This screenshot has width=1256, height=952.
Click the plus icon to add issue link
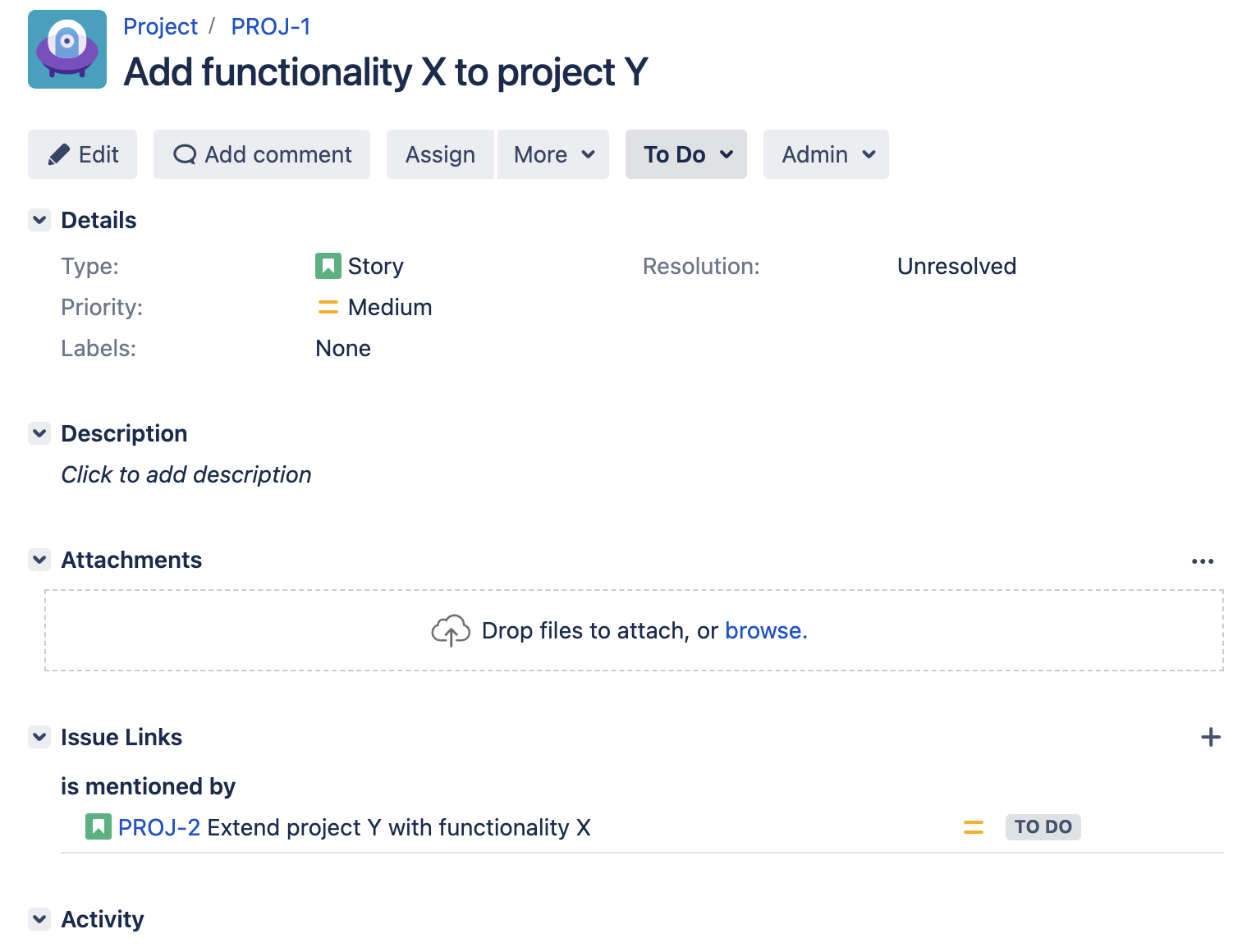(1210, 737)
